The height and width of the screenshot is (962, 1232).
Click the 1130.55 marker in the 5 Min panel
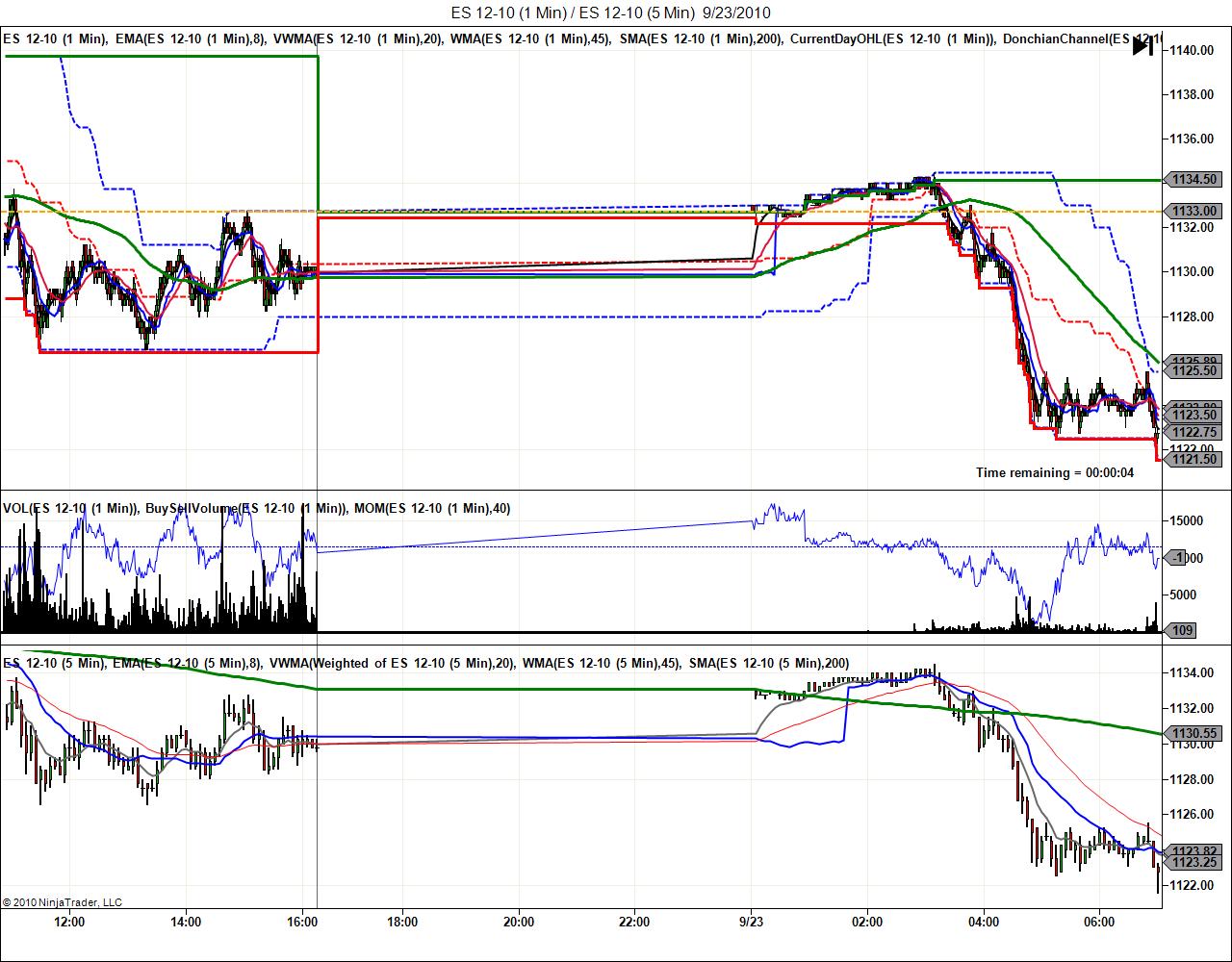click(1194, 733)
